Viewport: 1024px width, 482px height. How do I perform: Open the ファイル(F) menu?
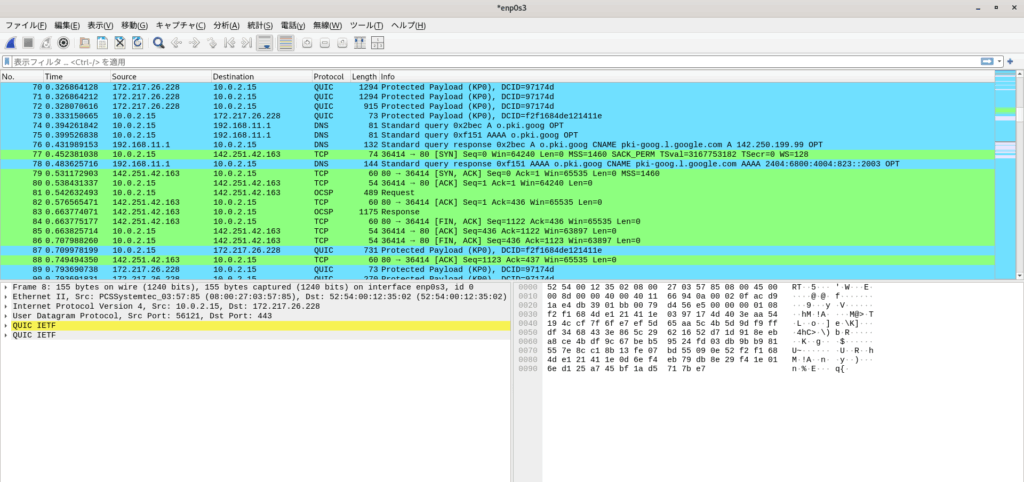(x=25, y=25)
